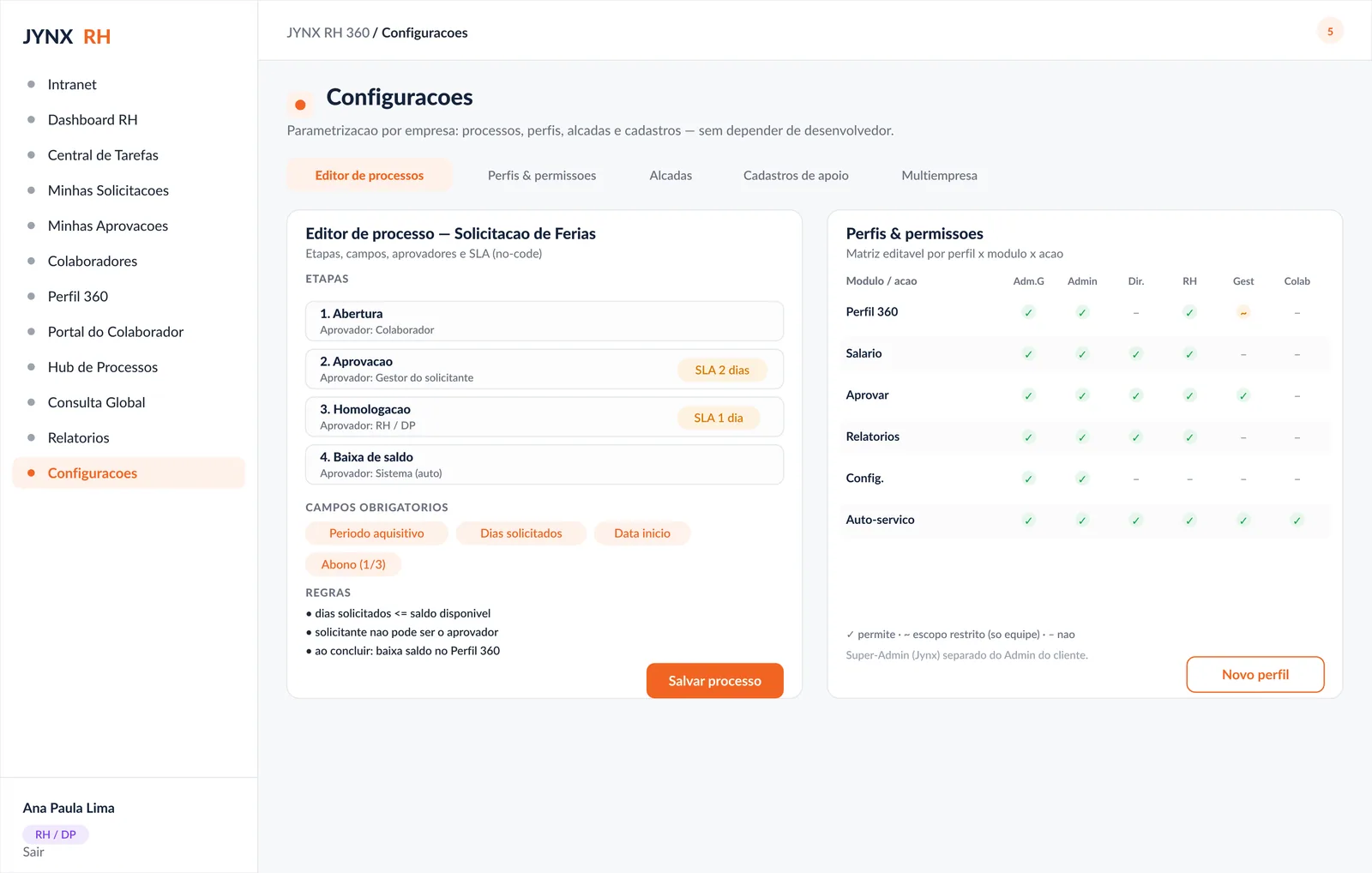Click the JYNX RH logo
The image size is (1372, 873).
tap(67, 37)
